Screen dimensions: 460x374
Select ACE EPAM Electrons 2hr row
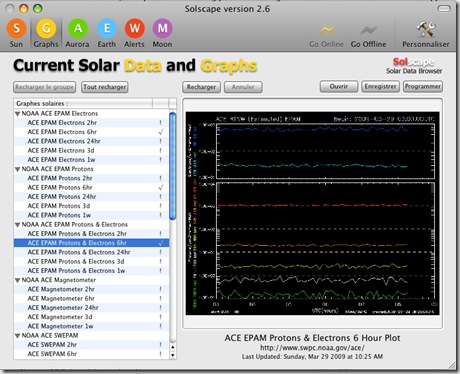click(91, 123)
